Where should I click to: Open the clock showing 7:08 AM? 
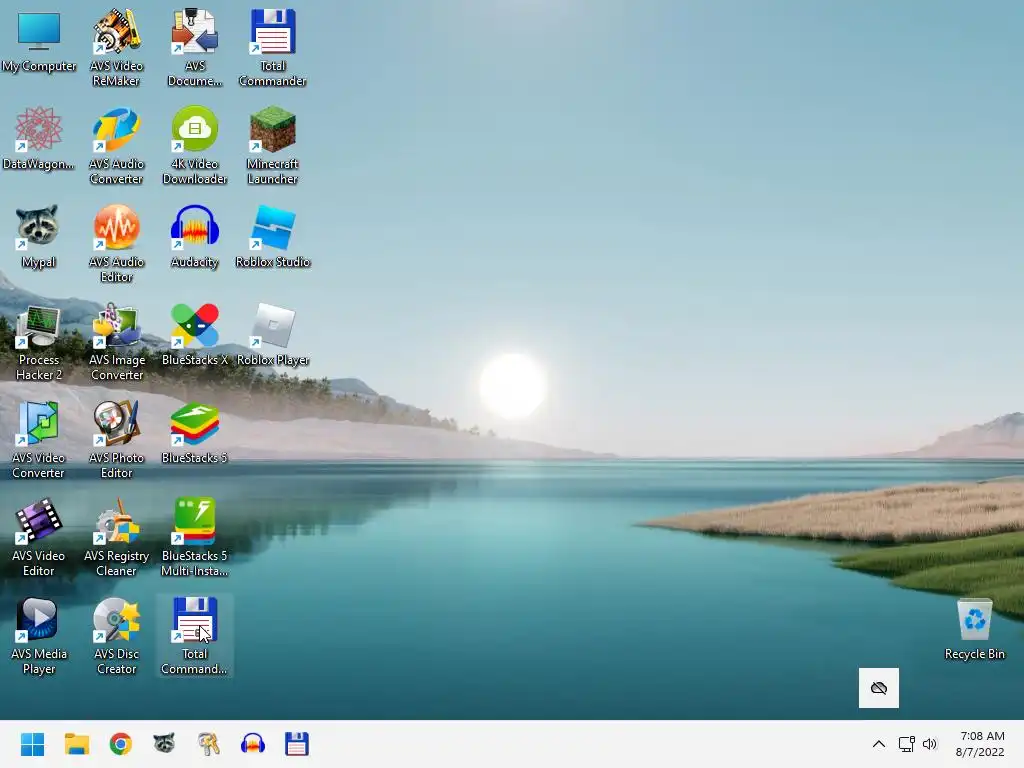click(980, 744)
